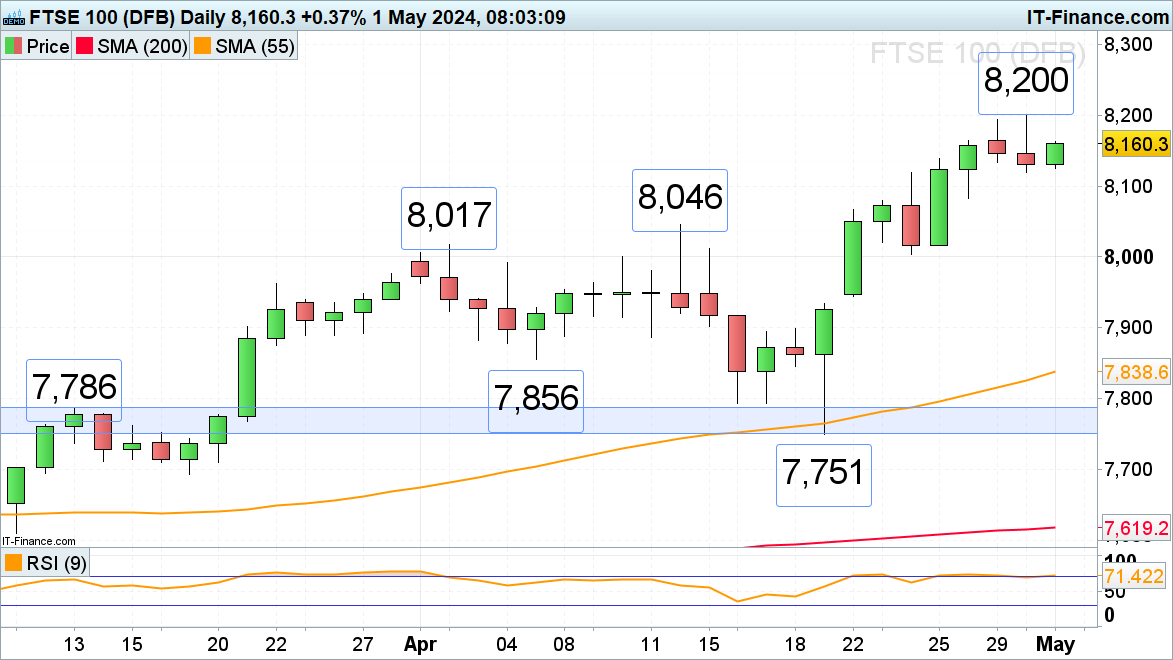Click the red SMA (200) legend swatch

point(85,46)
